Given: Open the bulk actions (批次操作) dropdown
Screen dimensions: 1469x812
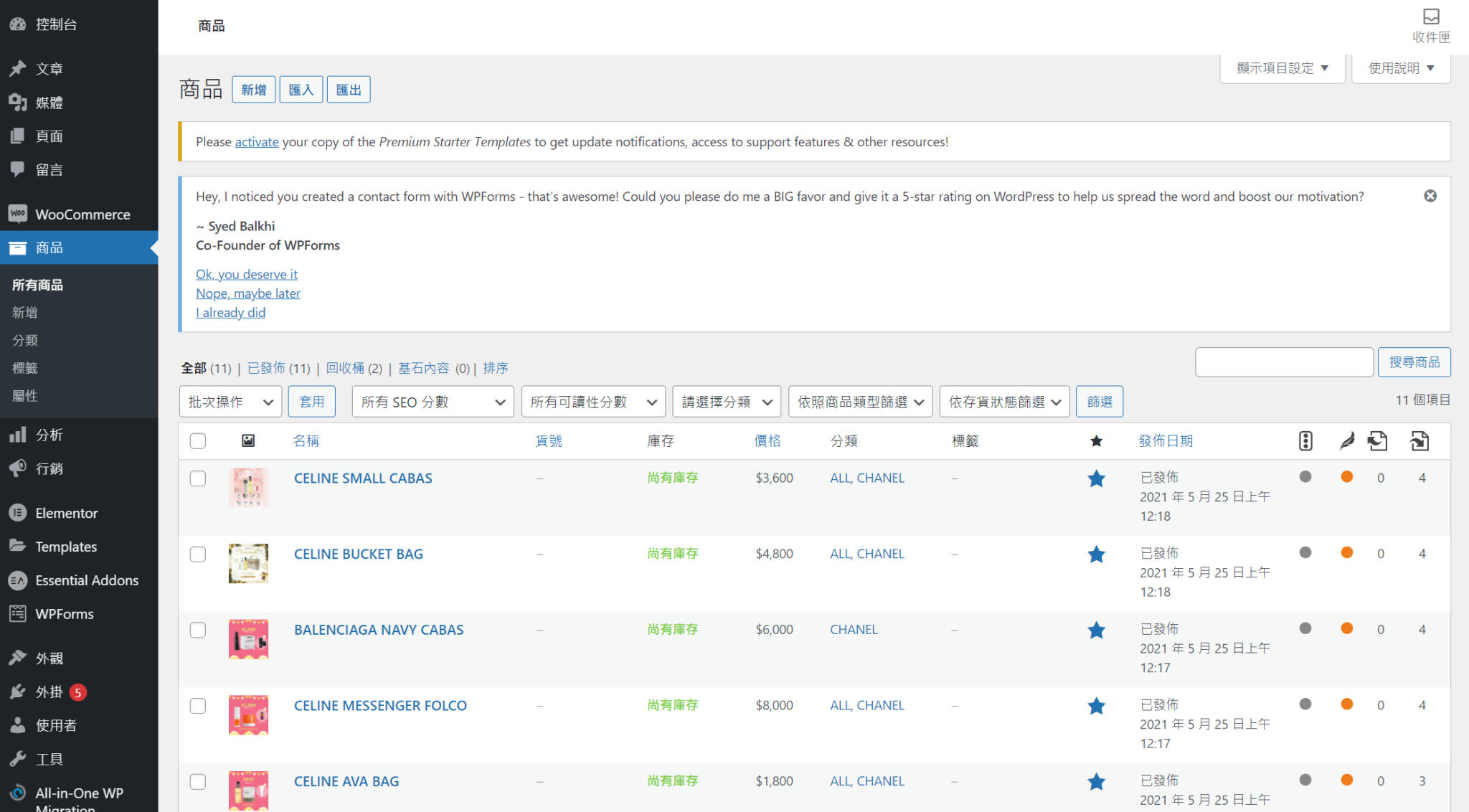Looking at the screenshot, I should (x=230, y=401).
